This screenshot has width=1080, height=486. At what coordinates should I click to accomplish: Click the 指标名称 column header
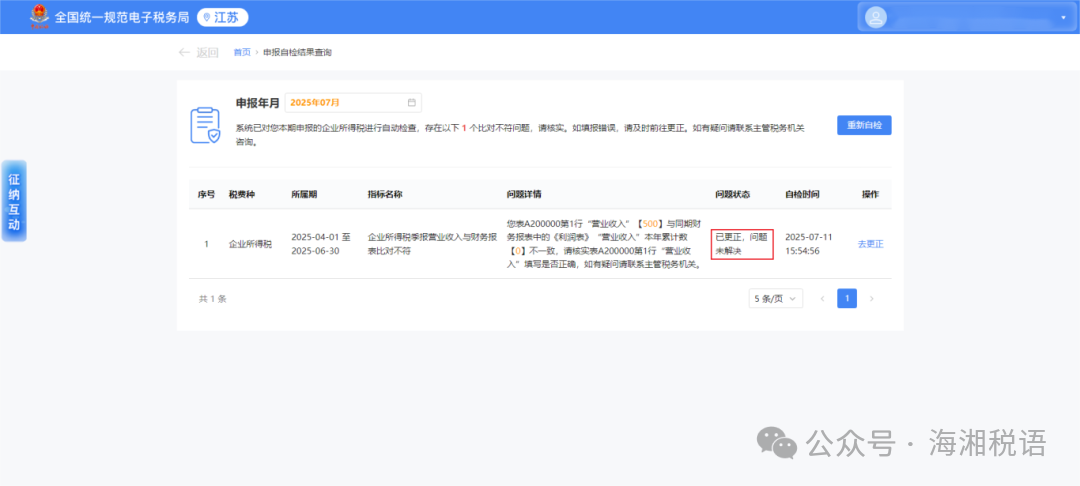click(x=385, y=194)
